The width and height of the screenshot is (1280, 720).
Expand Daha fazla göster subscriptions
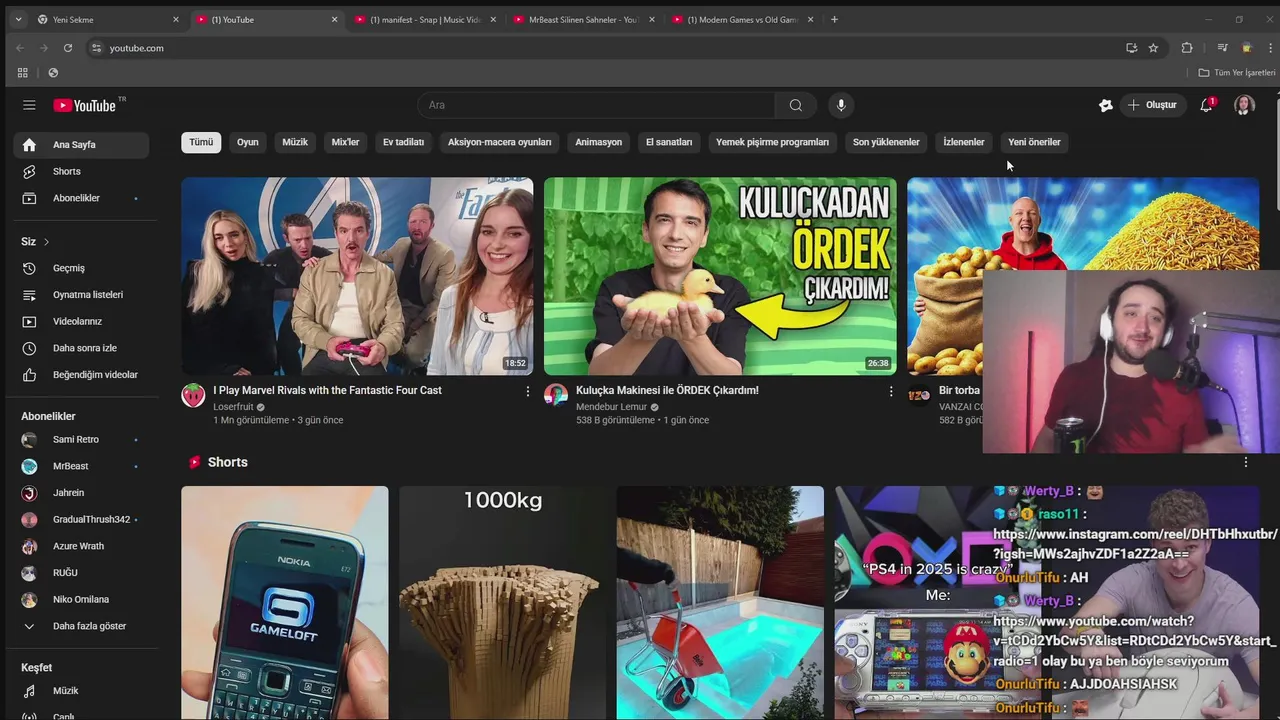[x=81, y=626]
